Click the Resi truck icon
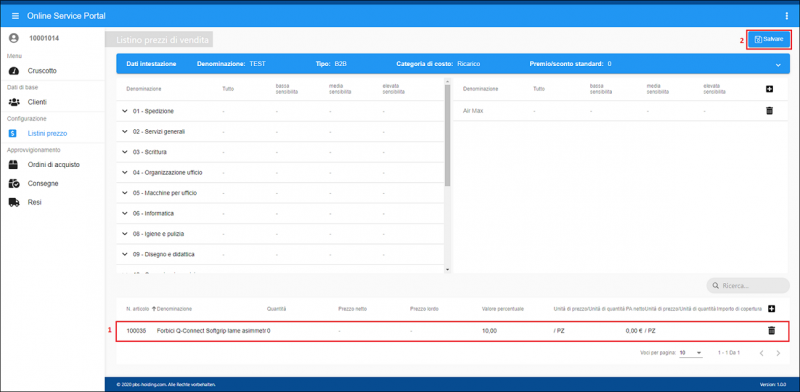 point(14,202)
